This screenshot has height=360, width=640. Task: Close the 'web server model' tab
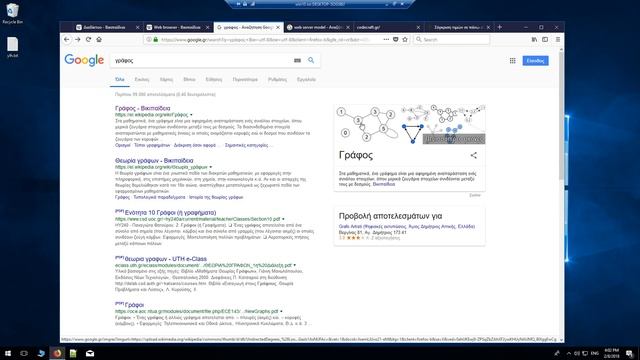pos(348,27)
